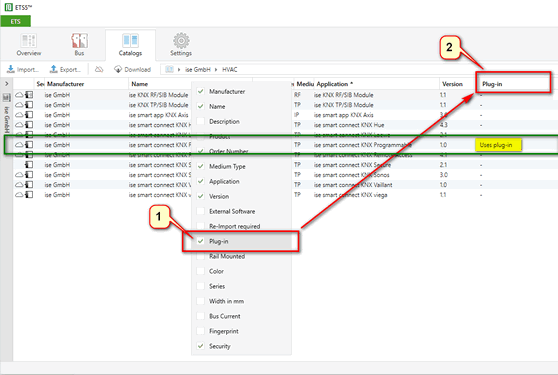Expand the left side panel arrow
558x375 pixels.
6,84
